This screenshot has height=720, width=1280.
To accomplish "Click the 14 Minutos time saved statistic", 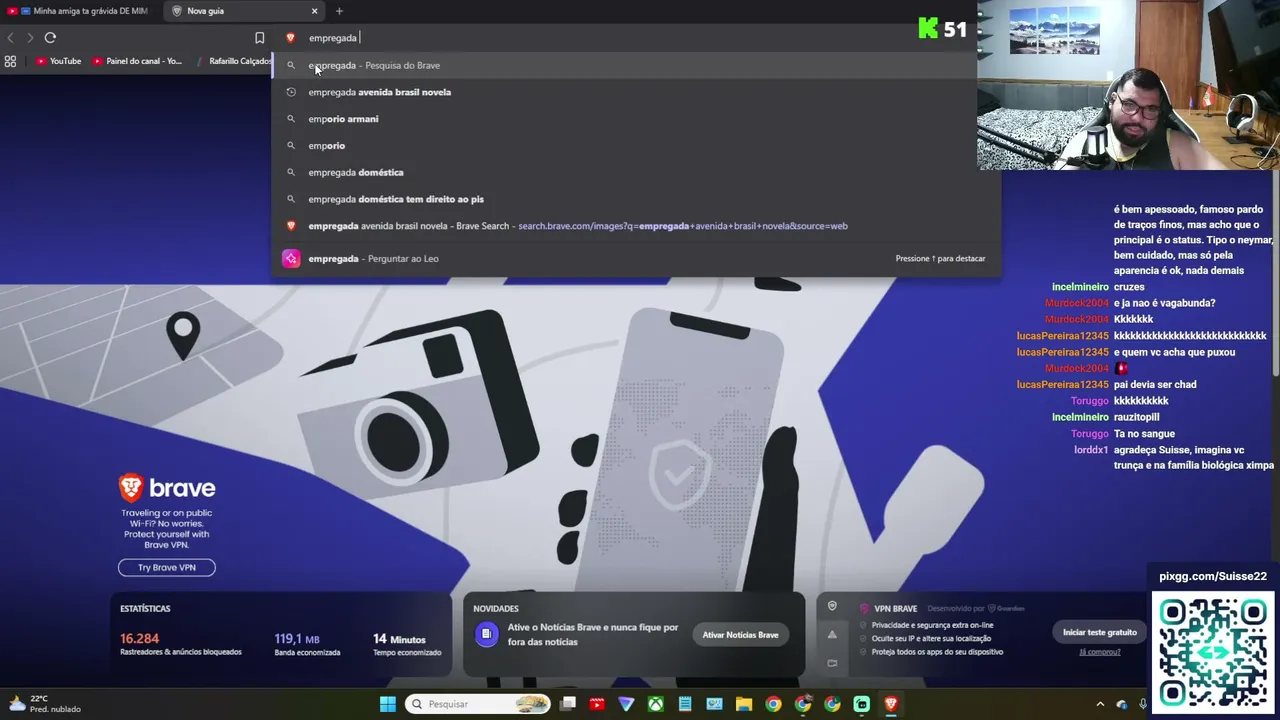I will (x=407, y=644).
